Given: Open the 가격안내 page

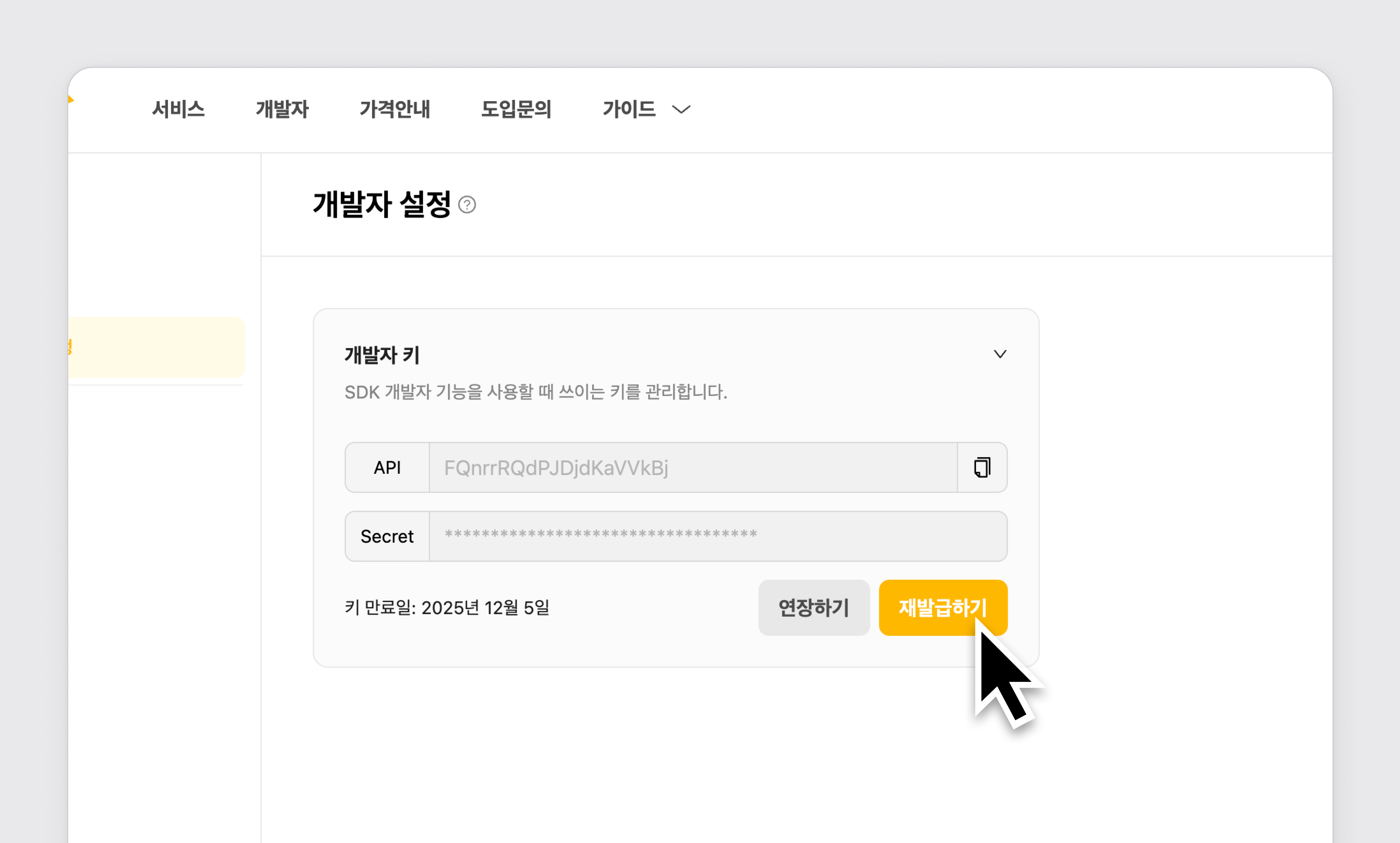Looking at the screenshot, I should pos(395,109).
